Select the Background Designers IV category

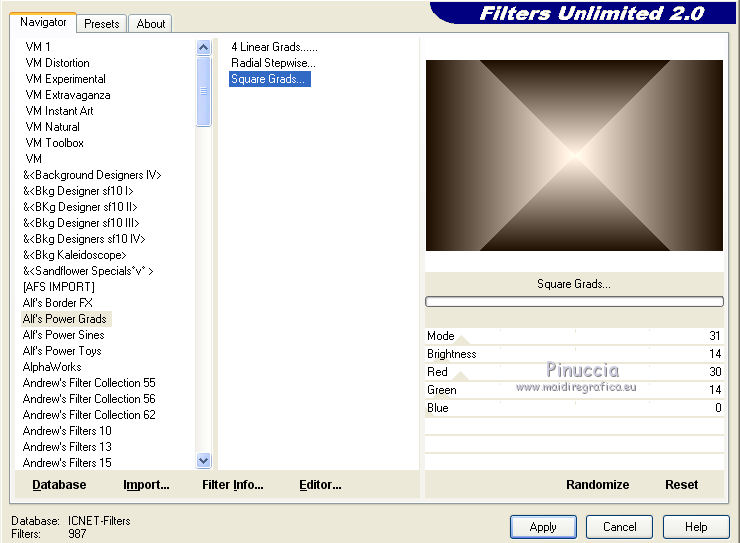pyautogui.click(x=92, y=175)
